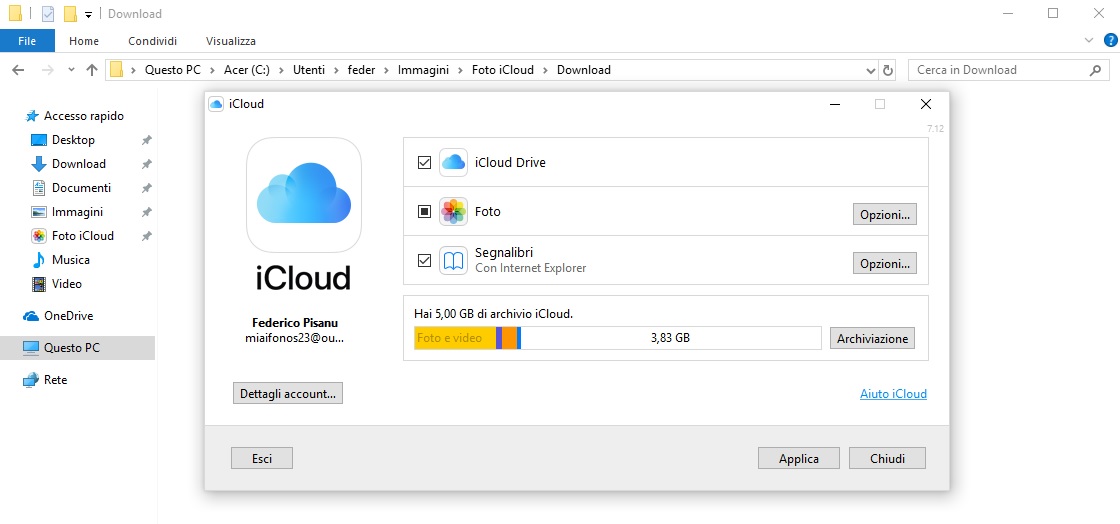Unpin Desktop using its pin icon
This screenshot has height=524, width=1120.
146,140
